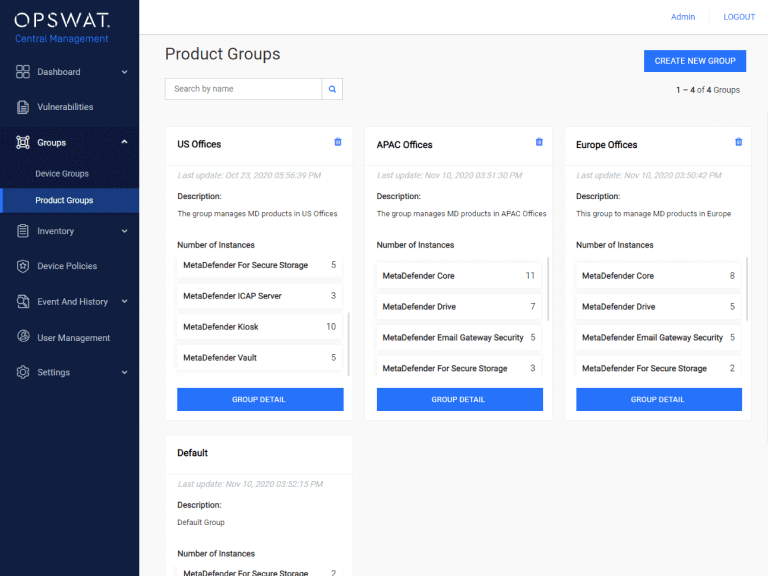
Task: Select MetaDefender Vault row in US Offices
Action: coord(260,358)
